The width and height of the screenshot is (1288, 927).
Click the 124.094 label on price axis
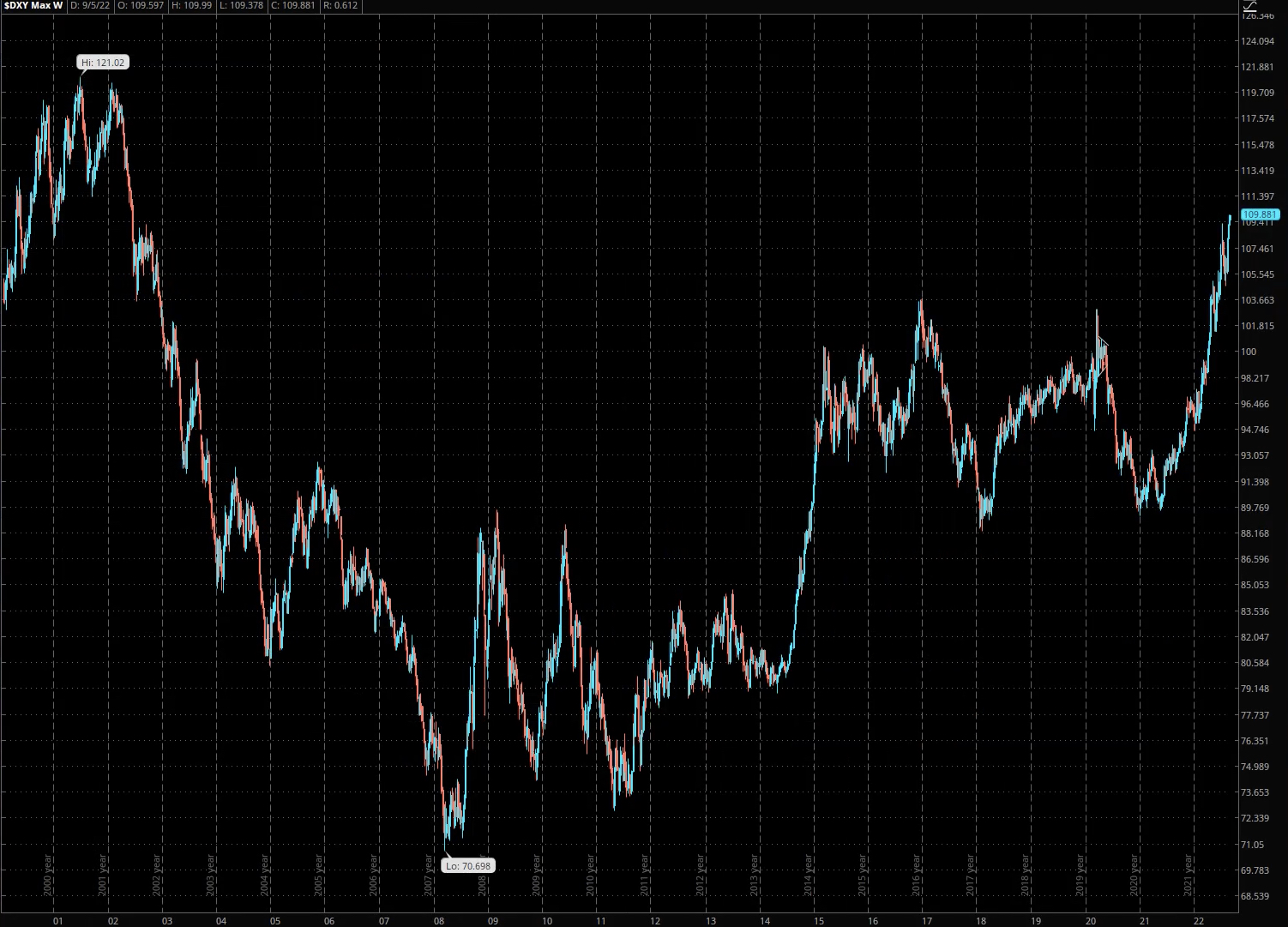coord(1257,41)
